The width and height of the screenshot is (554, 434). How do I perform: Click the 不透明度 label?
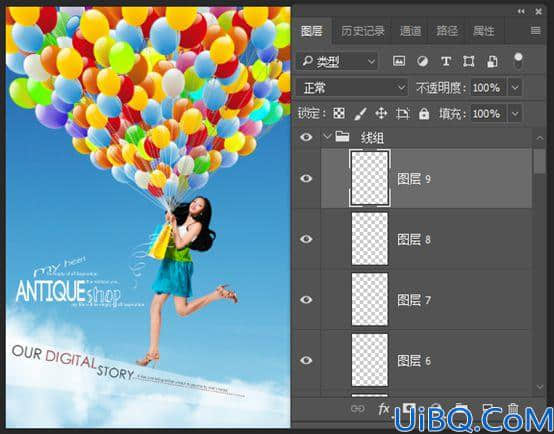[x=442, y=88]
